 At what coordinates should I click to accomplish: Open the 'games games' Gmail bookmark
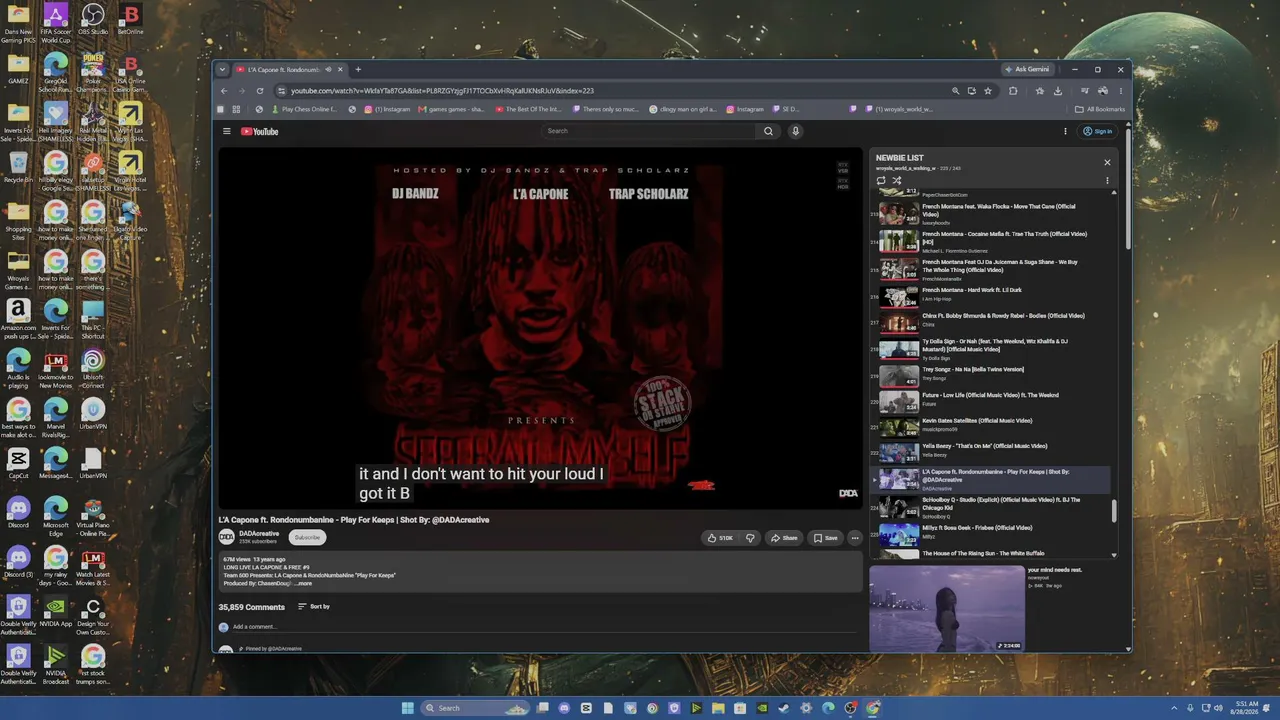[x=452, y=109]
